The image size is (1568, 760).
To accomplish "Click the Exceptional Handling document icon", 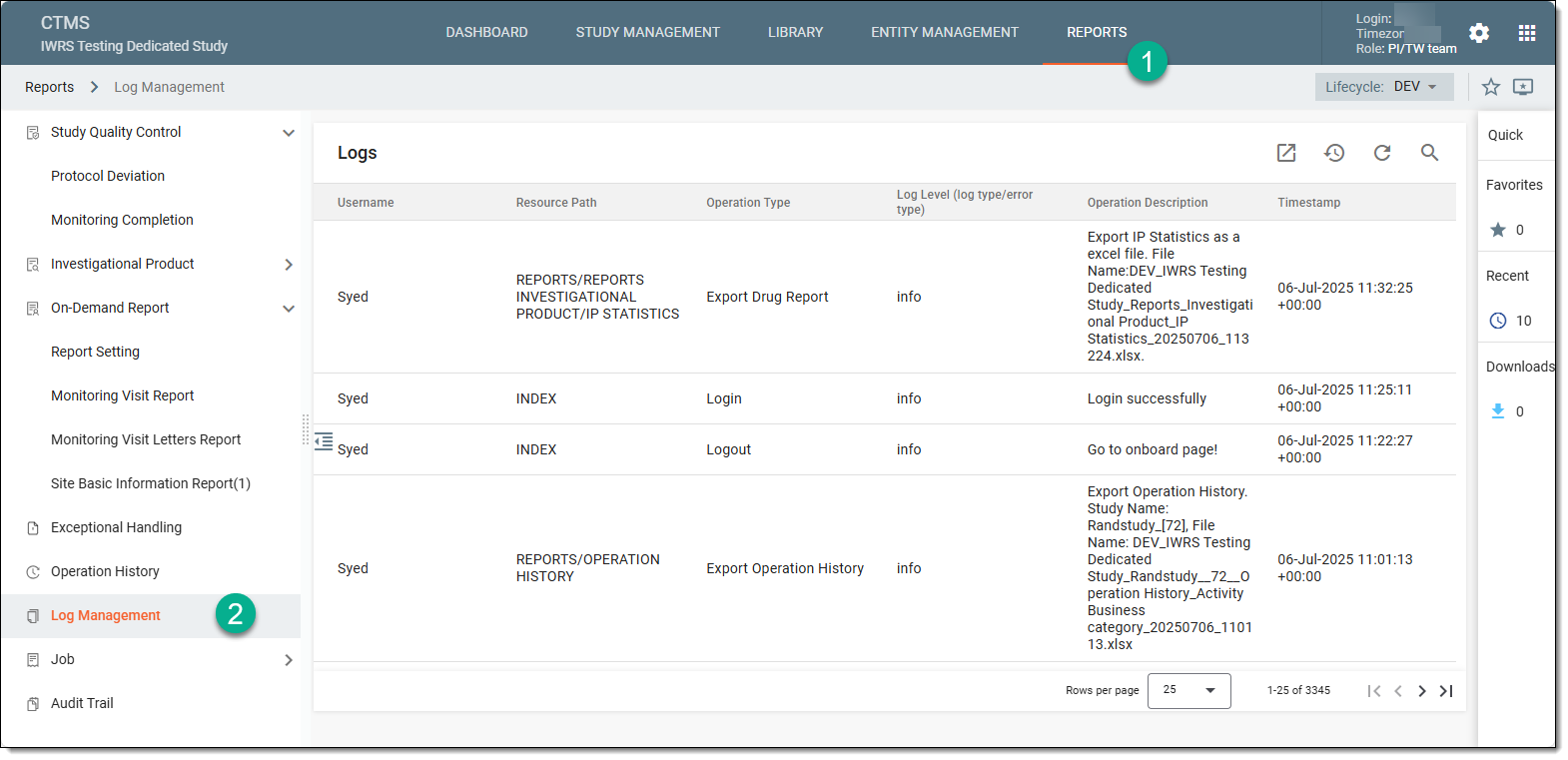I will click(33, 527).
